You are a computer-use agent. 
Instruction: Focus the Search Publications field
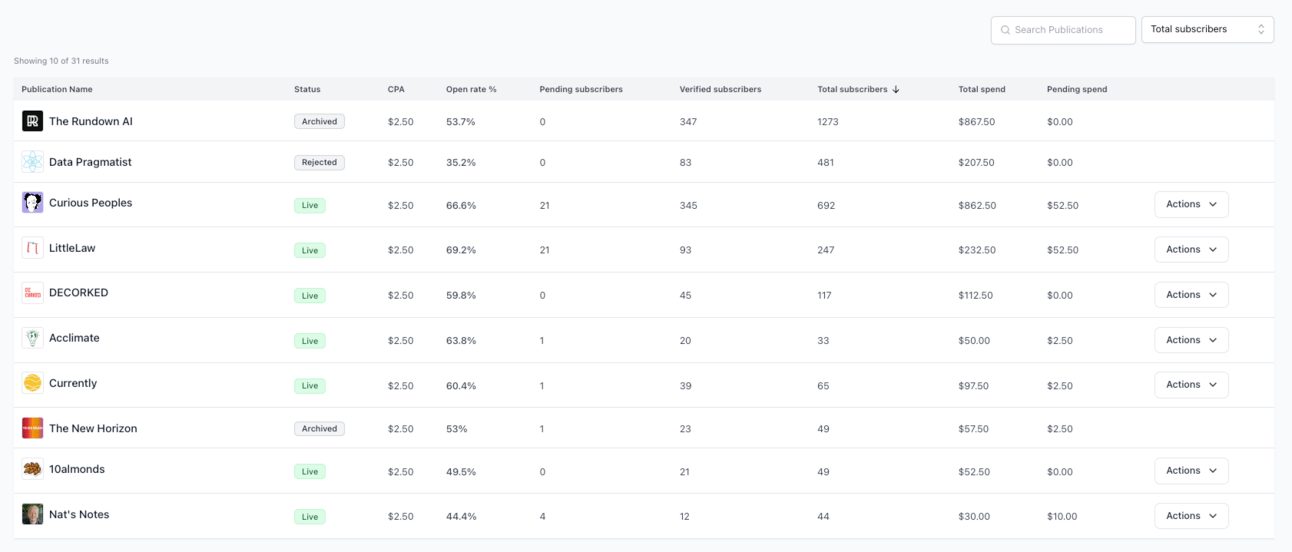[x=1063, y=30]
